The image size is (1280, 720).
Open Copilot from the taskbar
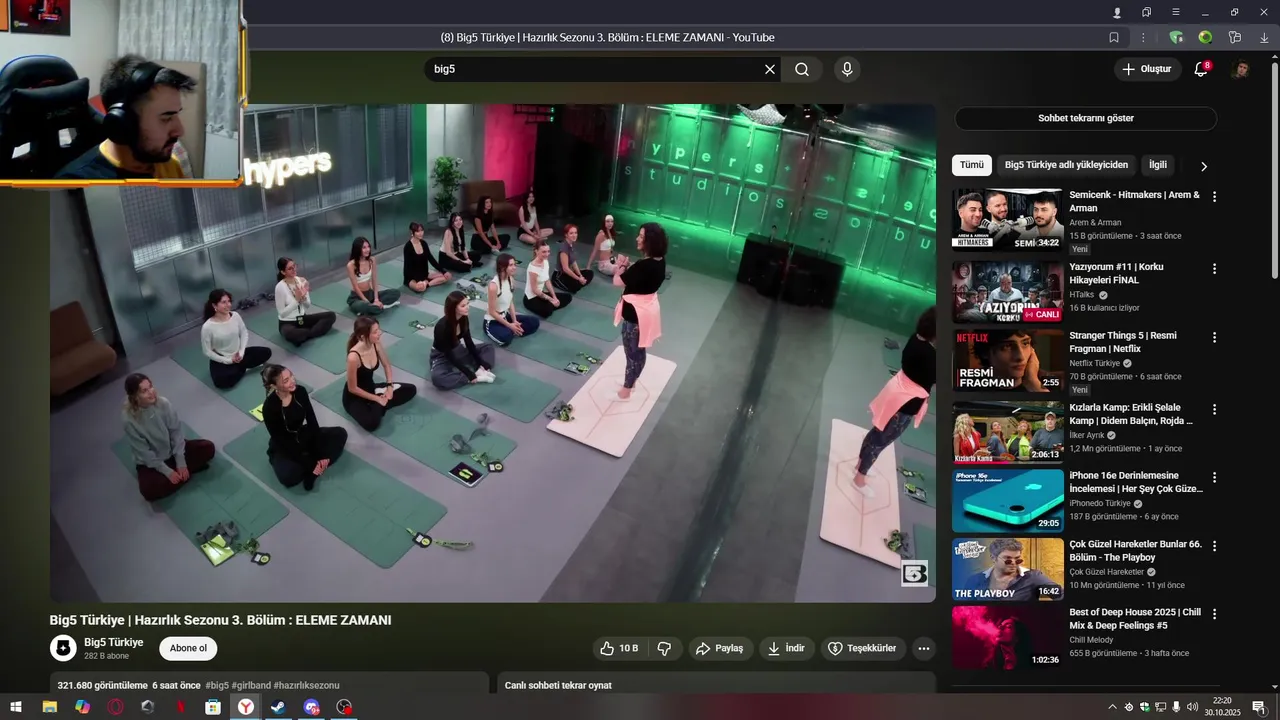pyautogui.click(x=82, y=707)
